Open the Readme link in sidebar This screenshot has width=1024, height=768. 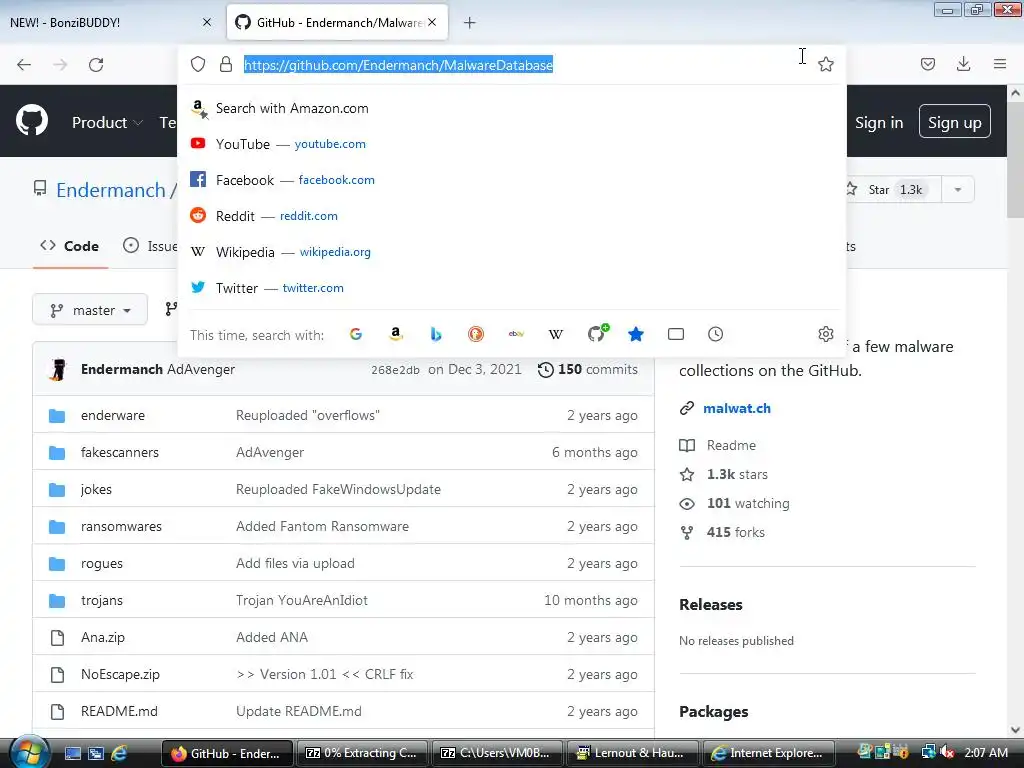pyautogui.click(x=731, y=445)
